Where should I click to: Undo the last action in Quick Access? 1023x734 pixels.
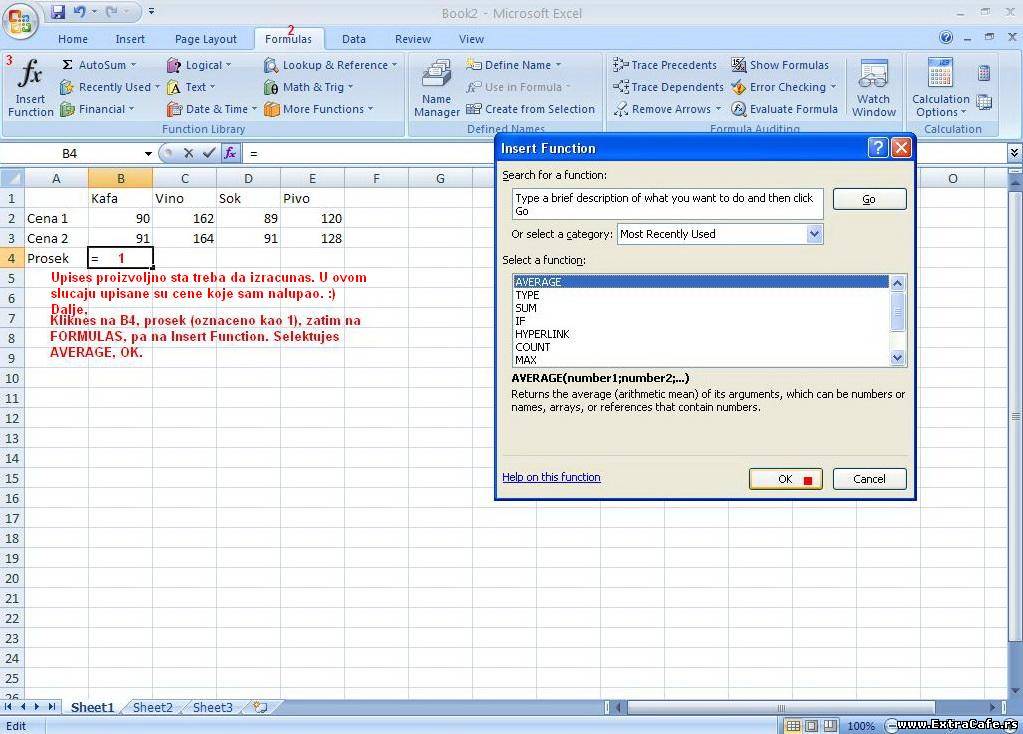[x=80, y=12]
